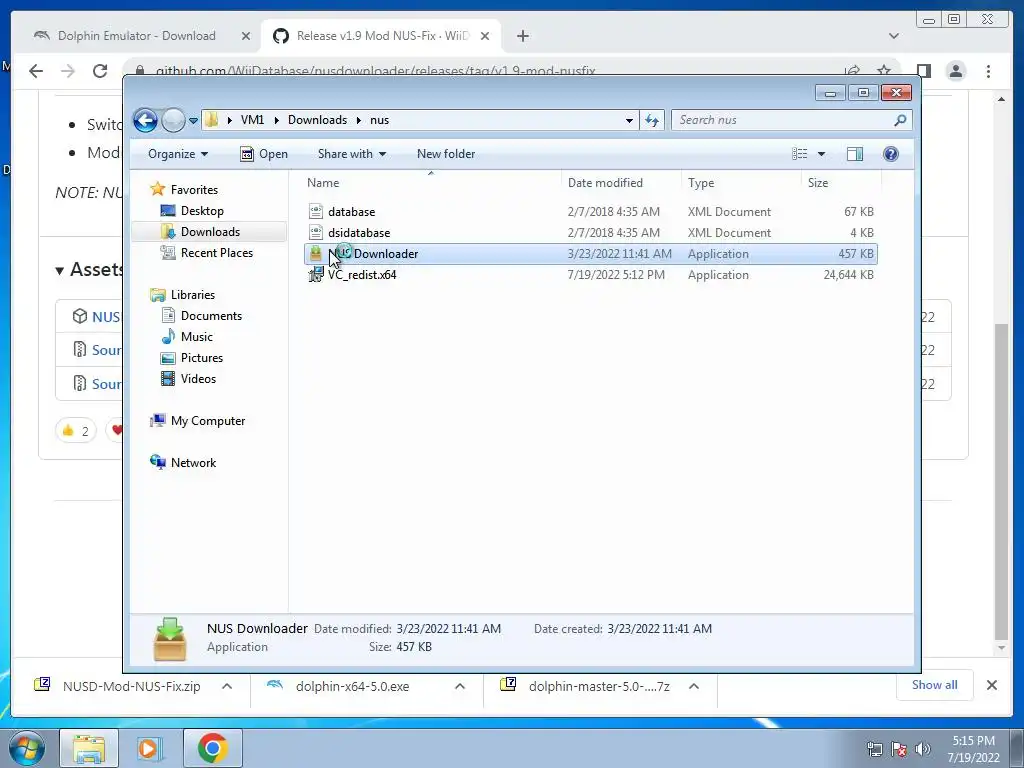The height and width of the screenshot is (768, 1024).
Task: Open options for NUSD-Mod-NUS-Fix.zip download
Action: coord(227,686)
